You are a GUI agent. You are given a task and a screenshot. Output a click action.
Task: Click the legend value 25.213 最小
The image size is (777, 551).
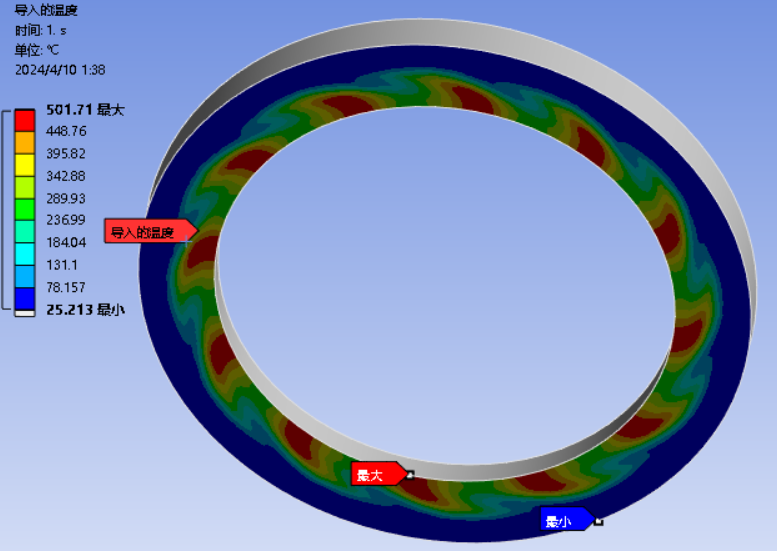coord(85,310)
